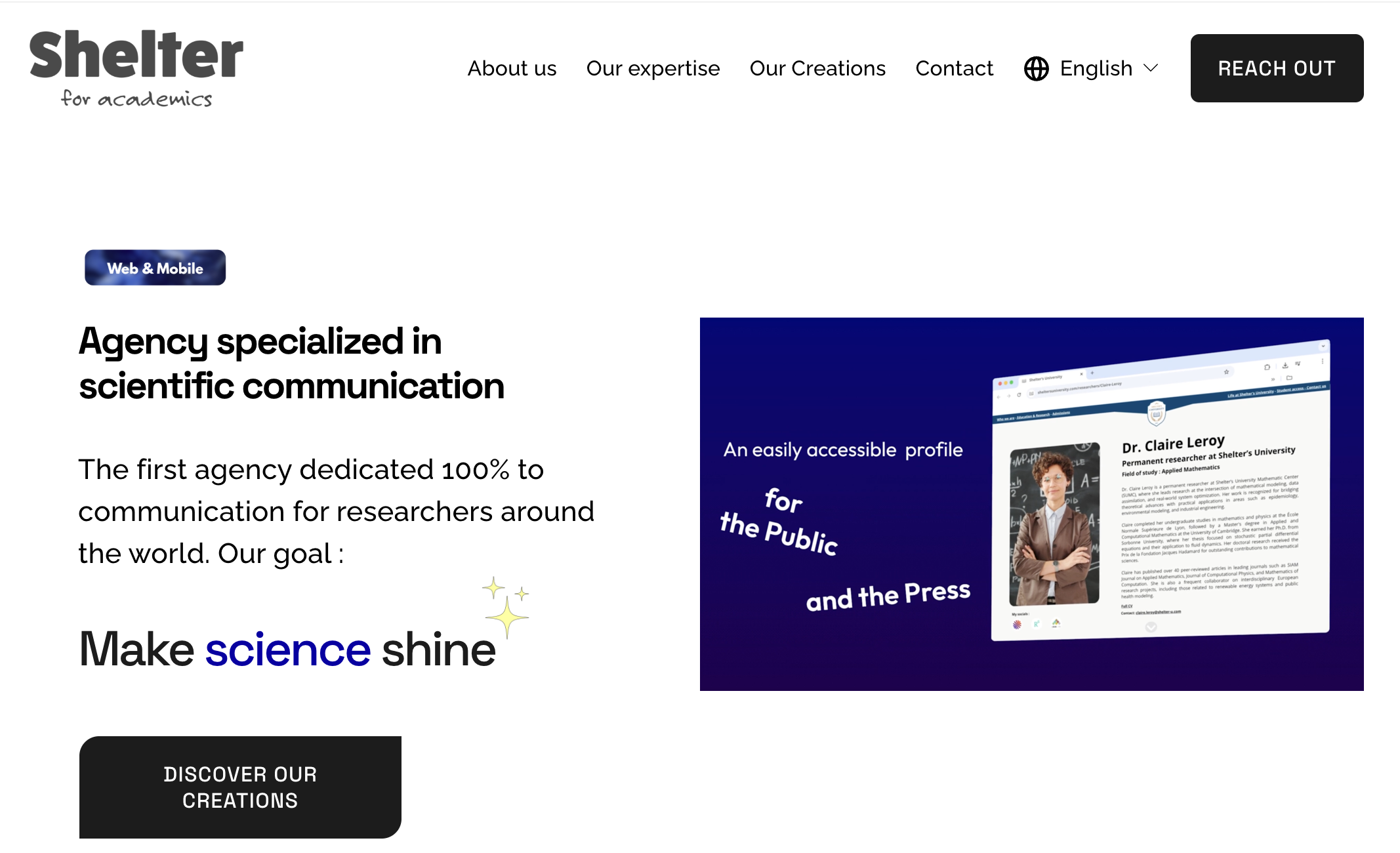
Task: Click the chevron arrow beside English
Action: pos(1151,68)
